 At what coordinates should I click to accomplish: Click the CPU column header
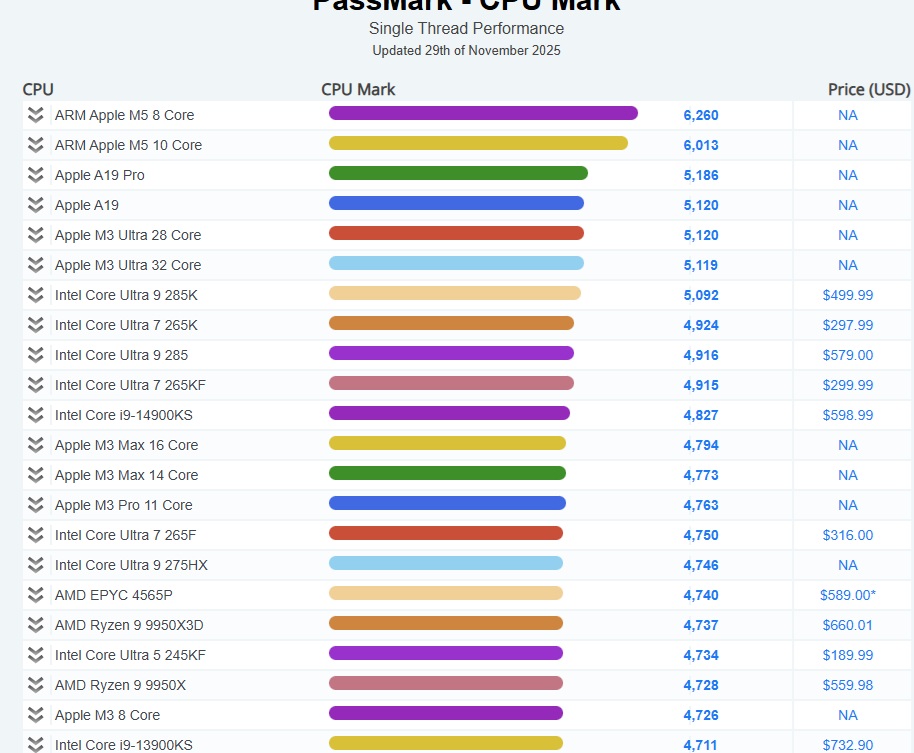pyautogui.click(x=38, y=89)
